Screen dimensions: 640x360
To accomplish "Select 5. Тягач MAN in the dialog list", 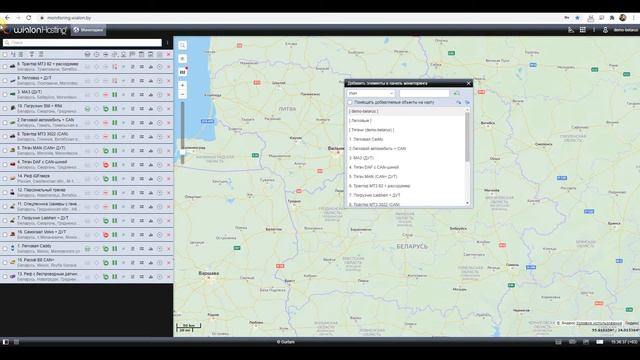I will click(x=373, y=177).
